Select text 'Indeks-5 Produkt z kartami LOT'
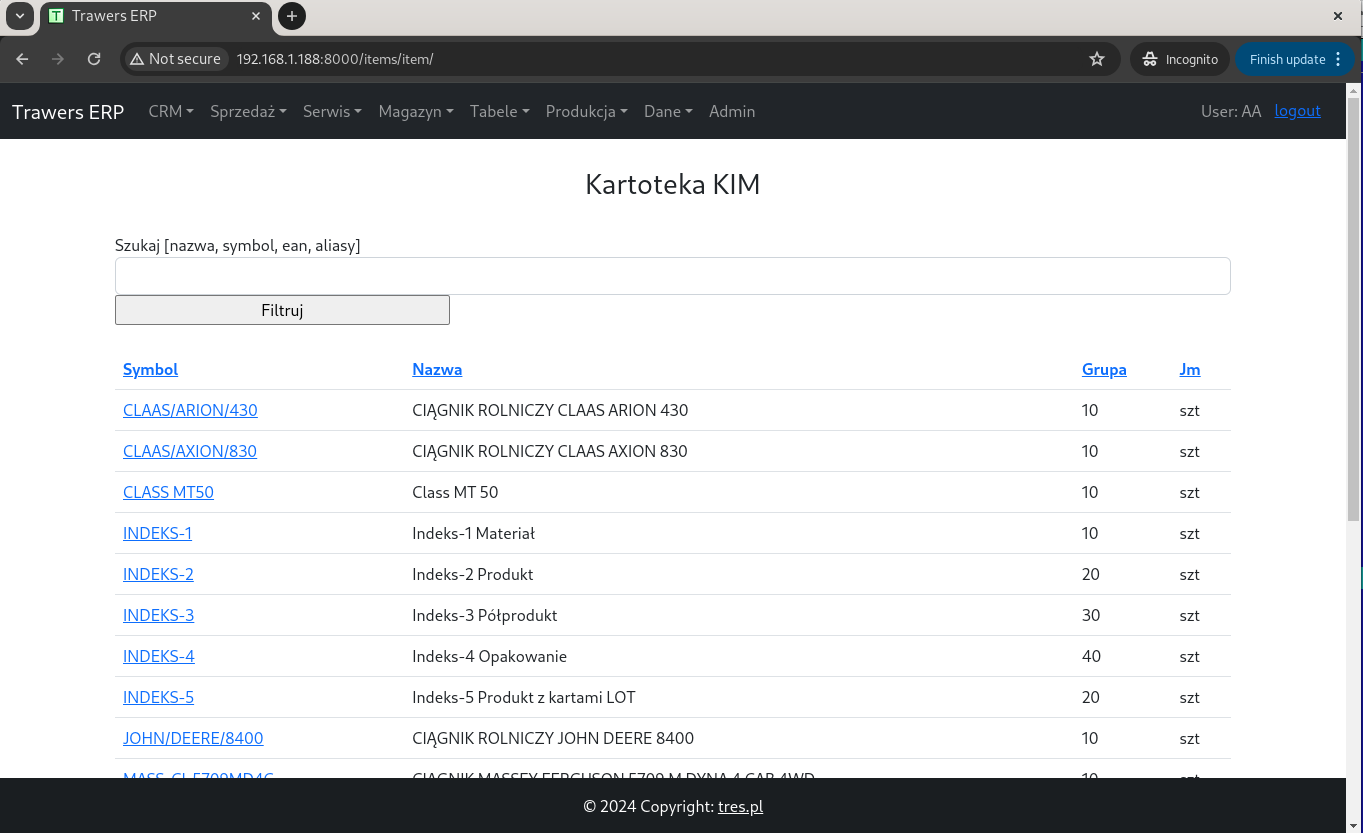Viewport: 1363px width, 833px height. pyautogui.click(x=524, y=697)
